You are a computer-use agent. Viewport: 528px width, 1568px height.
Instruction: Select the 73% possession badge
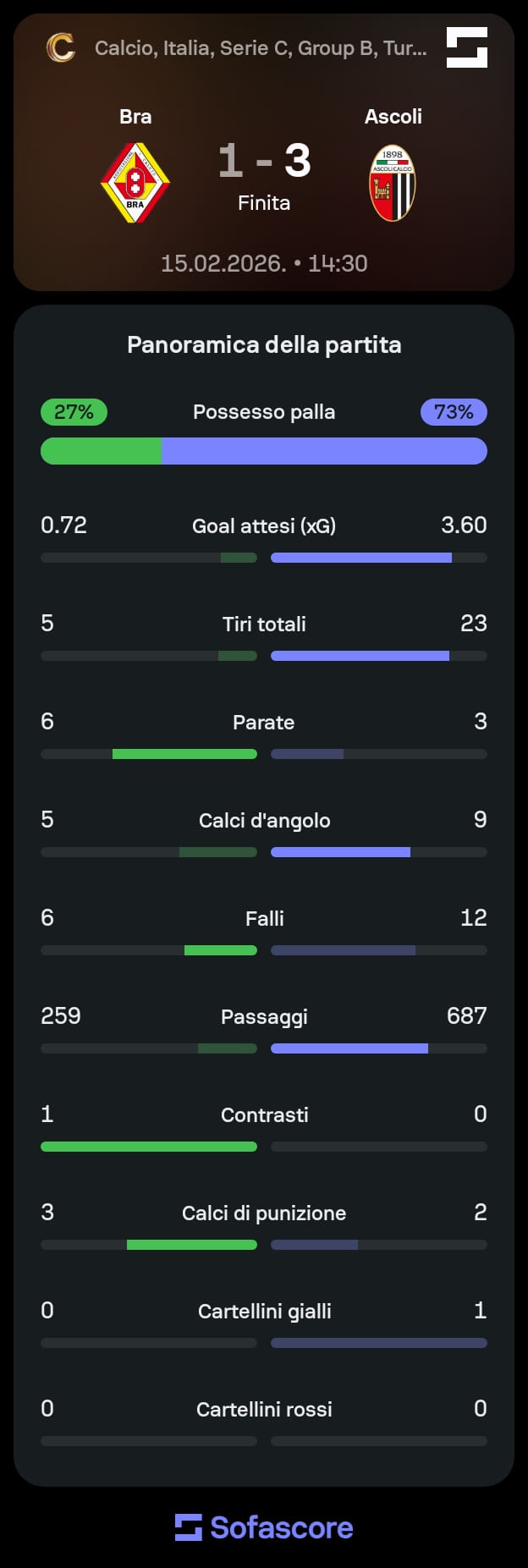click(454, 412)
